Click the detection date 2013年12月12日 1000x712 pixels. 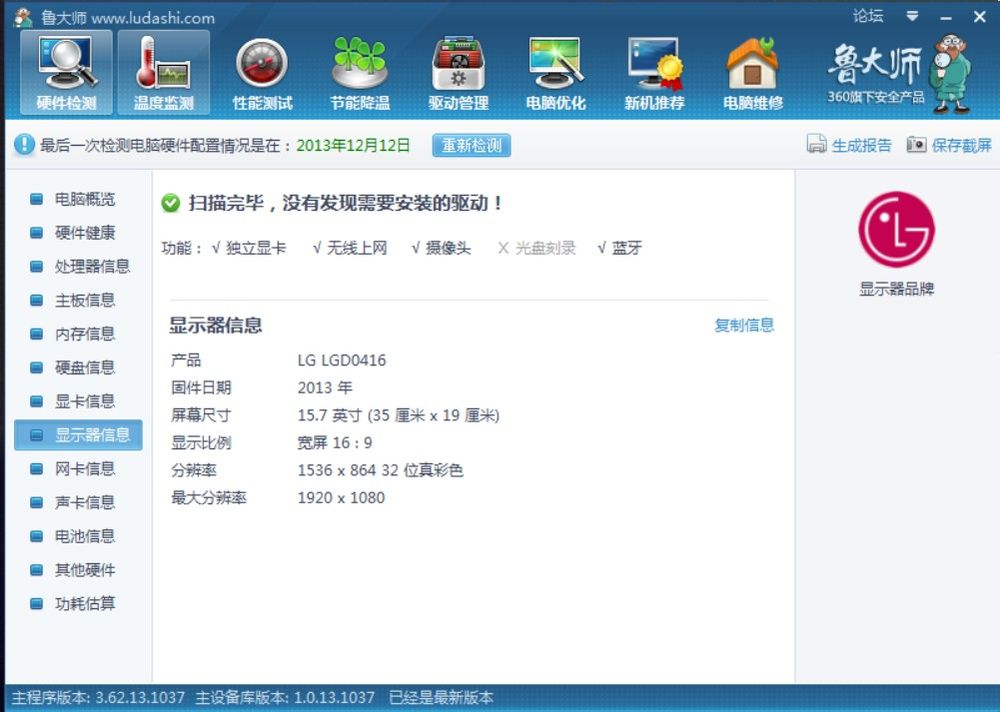[x=353, y=145]
